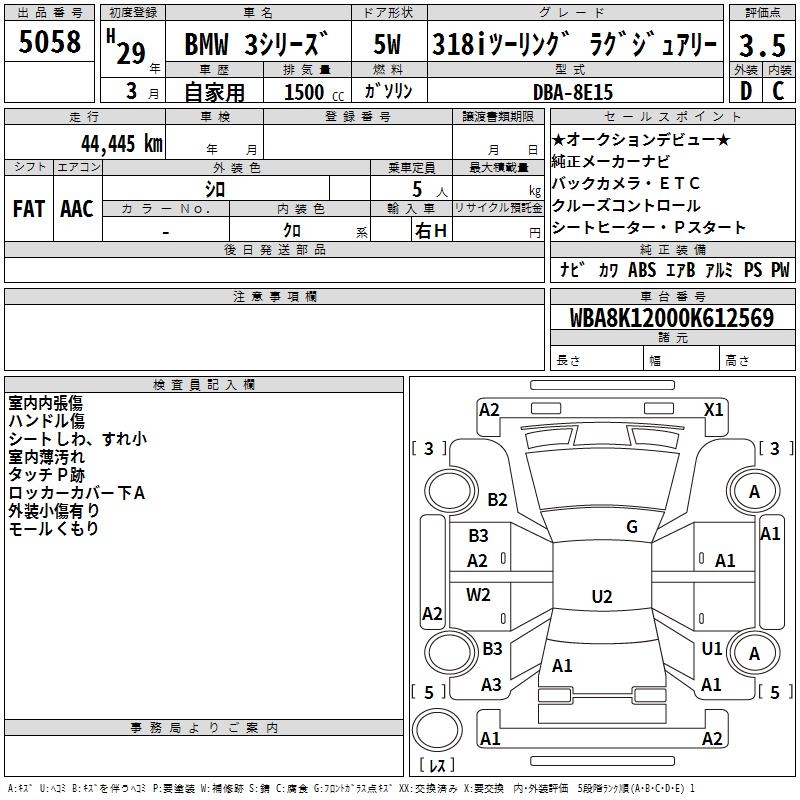Click the exterior grade D cell
Viewport: 800px width, 800px height.
pyautogui.click(x=745, y=91)
